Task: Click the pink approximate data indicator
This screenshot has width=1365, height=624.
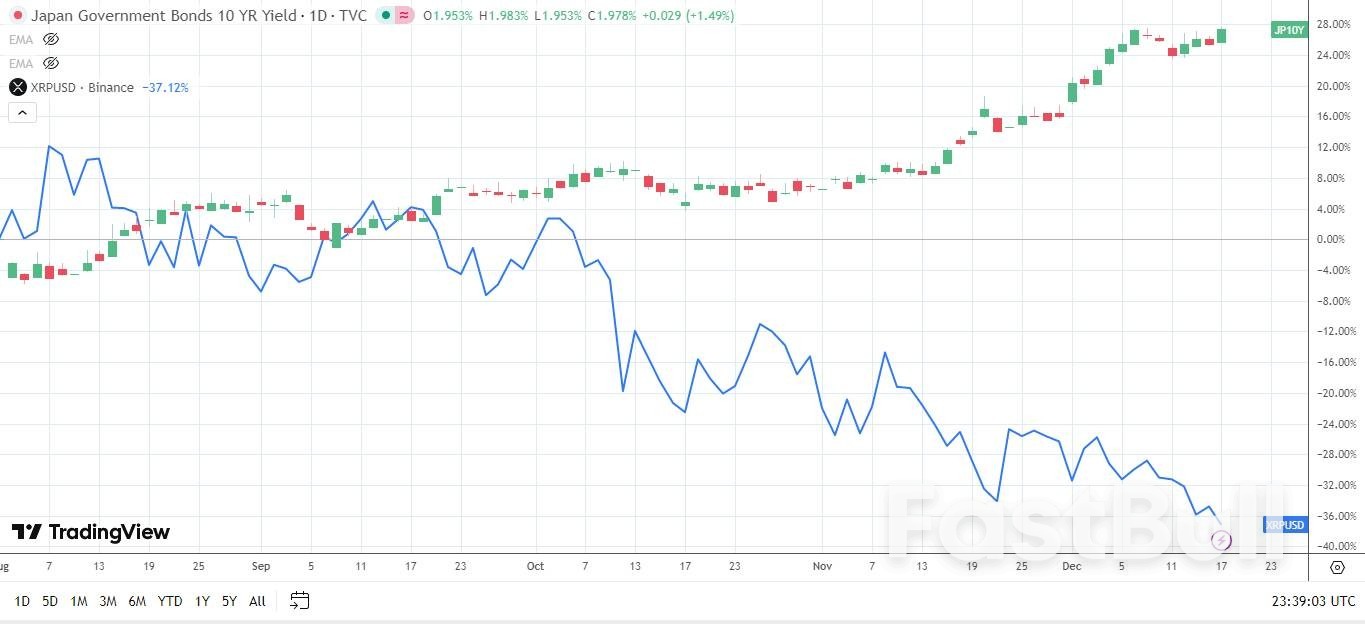Action: (404, 16)
